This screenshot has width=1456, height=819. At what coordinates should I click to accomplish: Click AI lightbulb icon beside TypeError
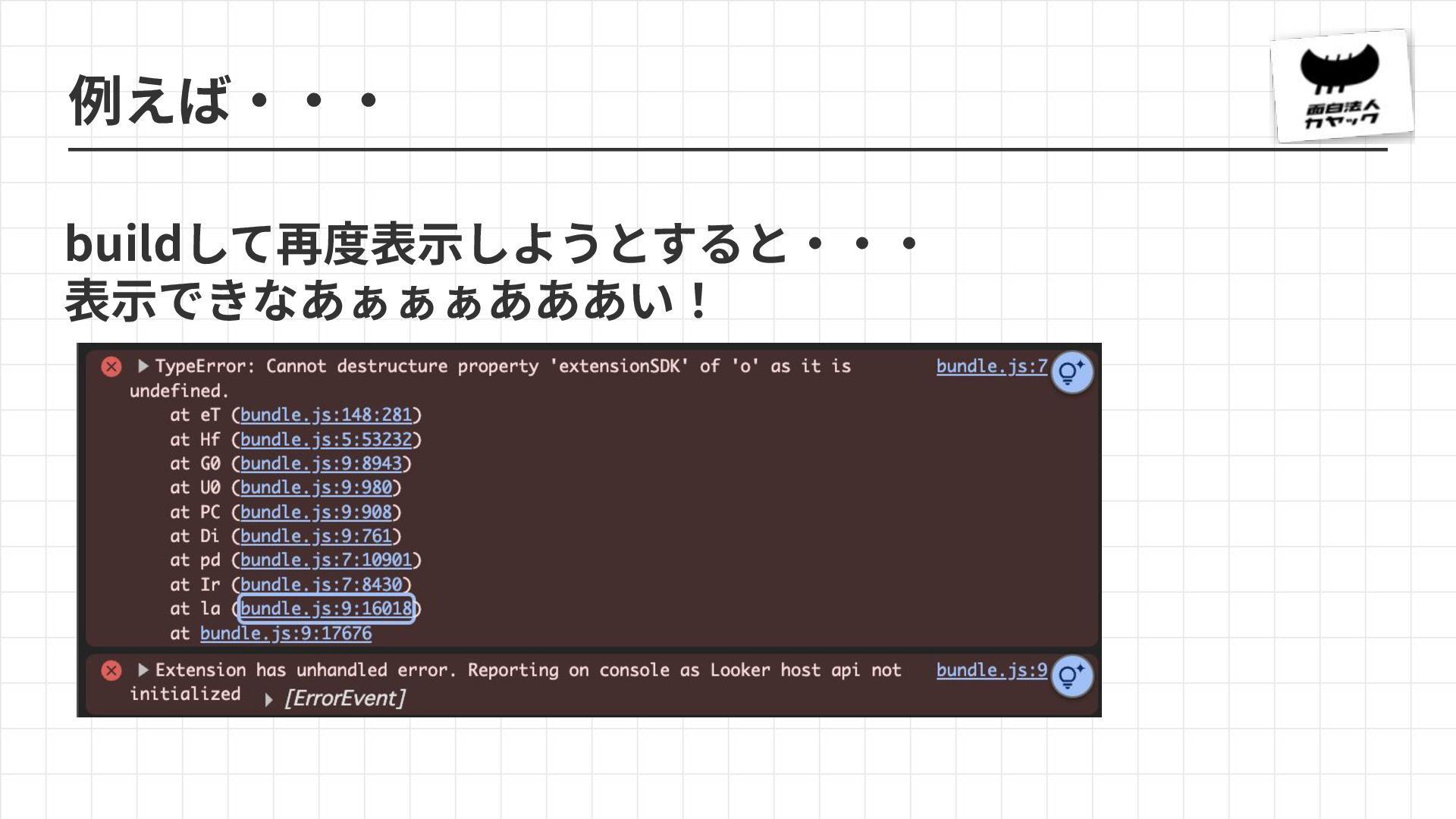coord(1072,372)
